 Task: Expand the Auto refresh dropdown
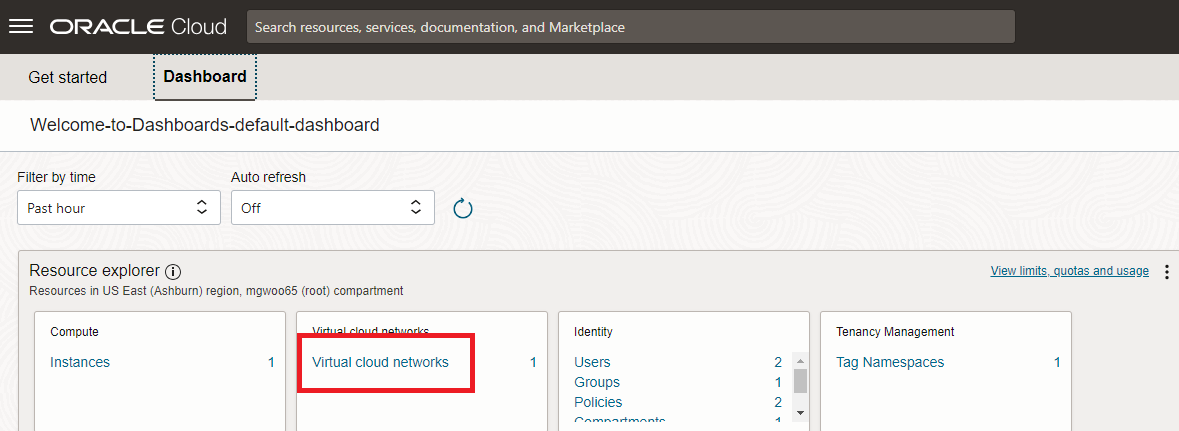[332, 208]
